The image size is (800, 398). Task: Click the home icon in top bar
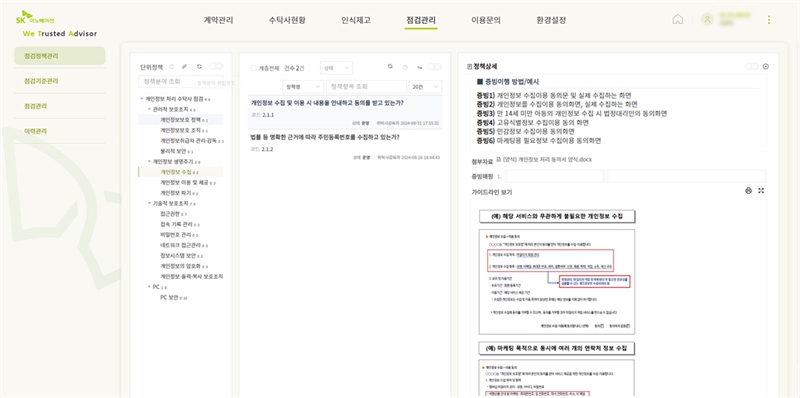click(678, 19)
